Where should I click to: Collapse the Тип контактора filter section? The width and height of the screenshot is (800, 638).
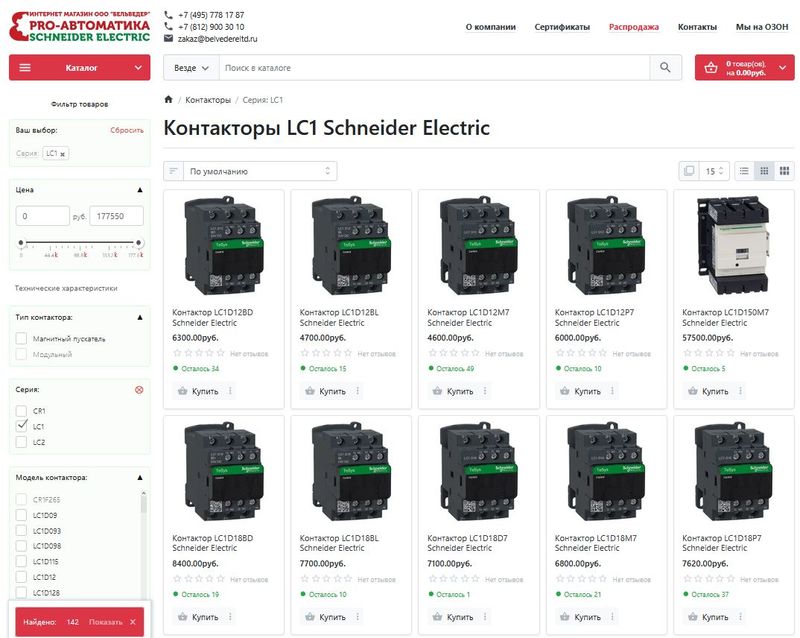[140, 317]
